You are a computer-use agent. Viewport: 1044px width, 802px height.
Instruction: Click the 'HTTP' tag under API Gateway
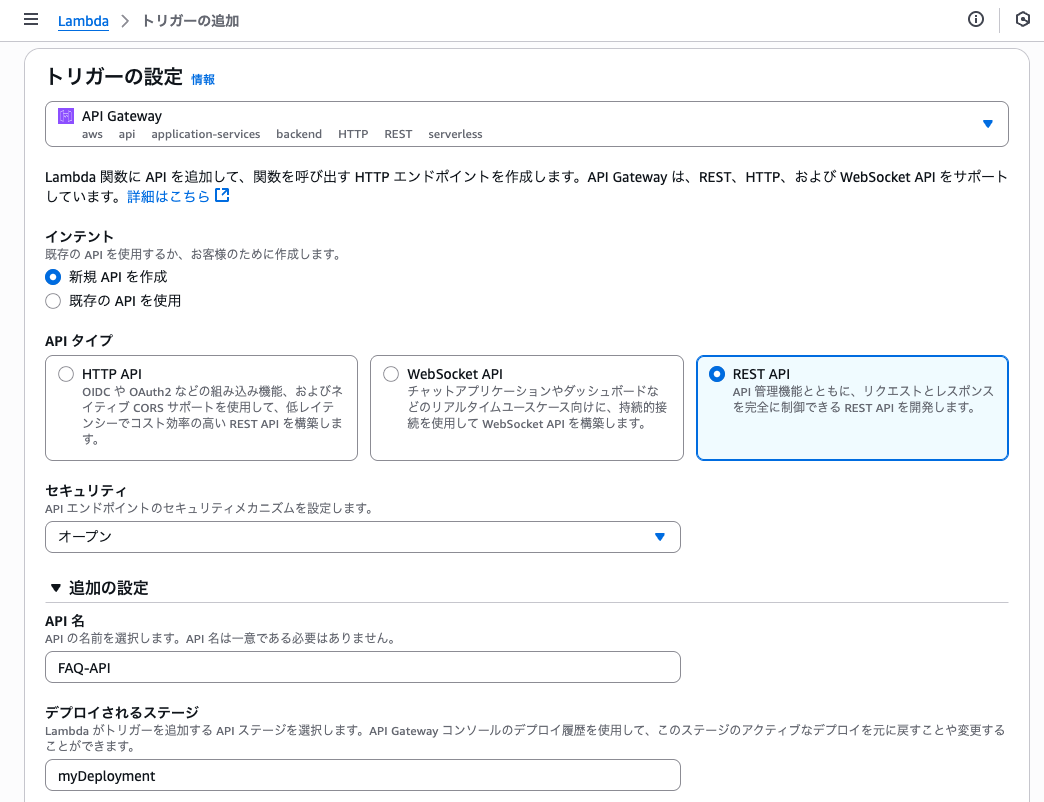(353, 134)
